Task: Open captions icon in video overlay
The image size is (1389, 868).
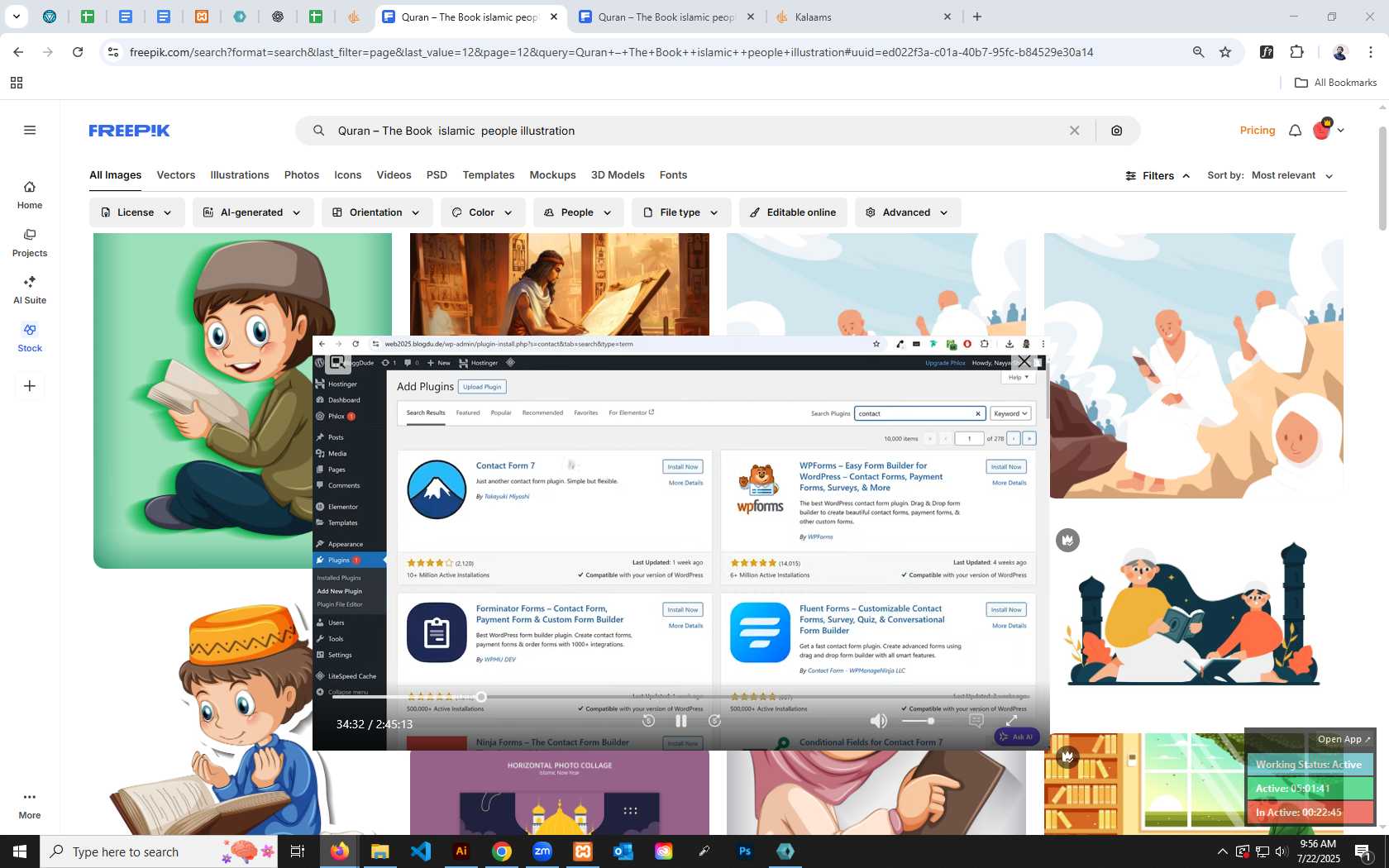Action: click(x=976, y=721)
